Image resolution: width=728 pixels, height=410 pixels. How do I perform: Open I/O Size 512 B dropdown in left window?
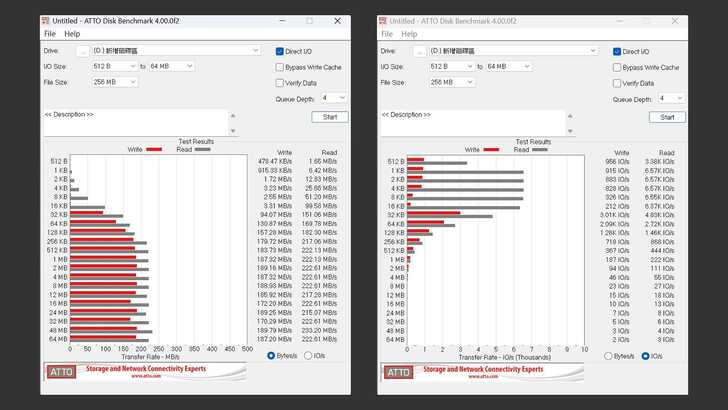114,66
